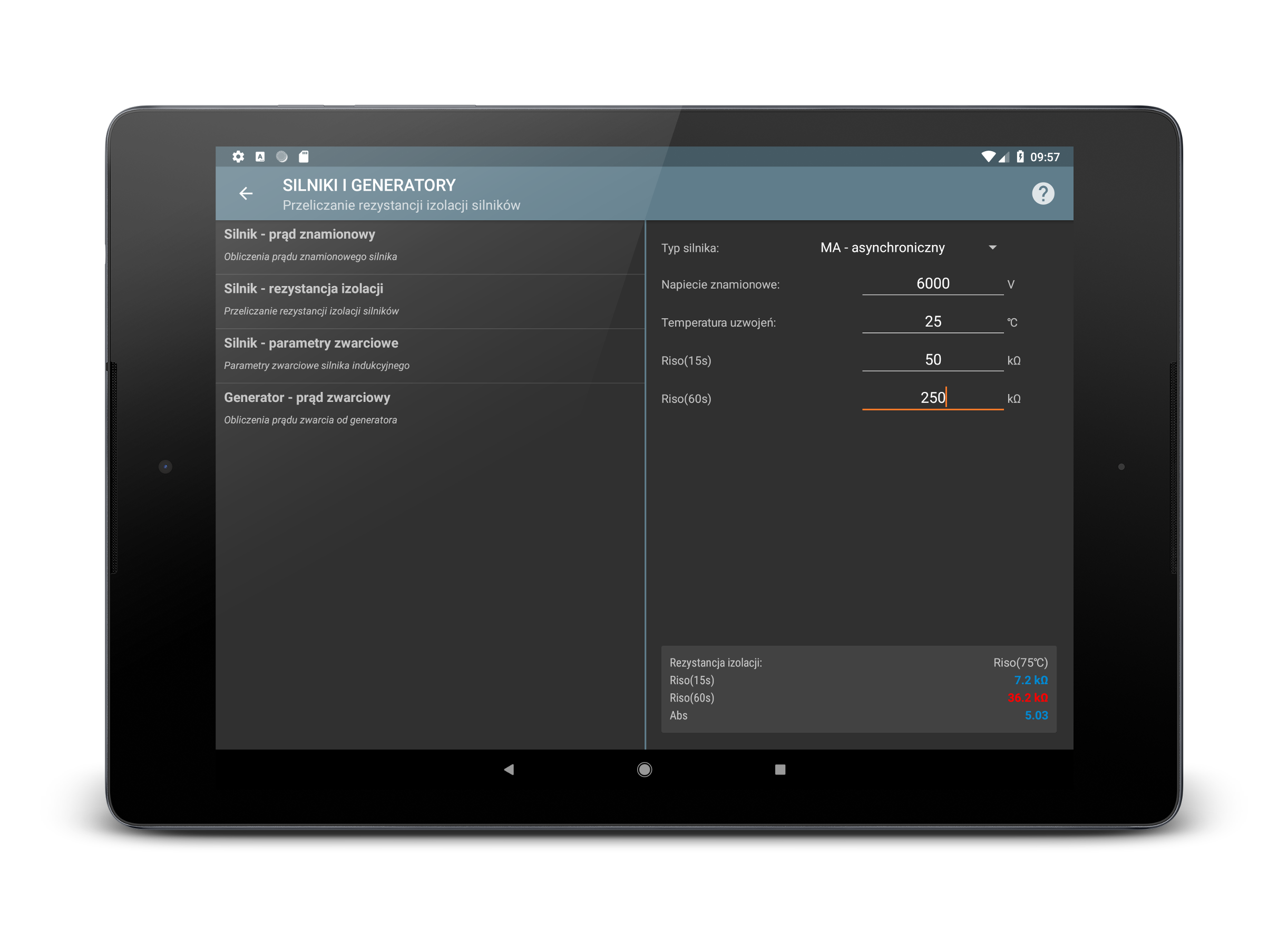The width and height of the screenshot is (1288, 935).
Task: Tap the keyboard language 'A' status icon
Action: tap(260, 156)
